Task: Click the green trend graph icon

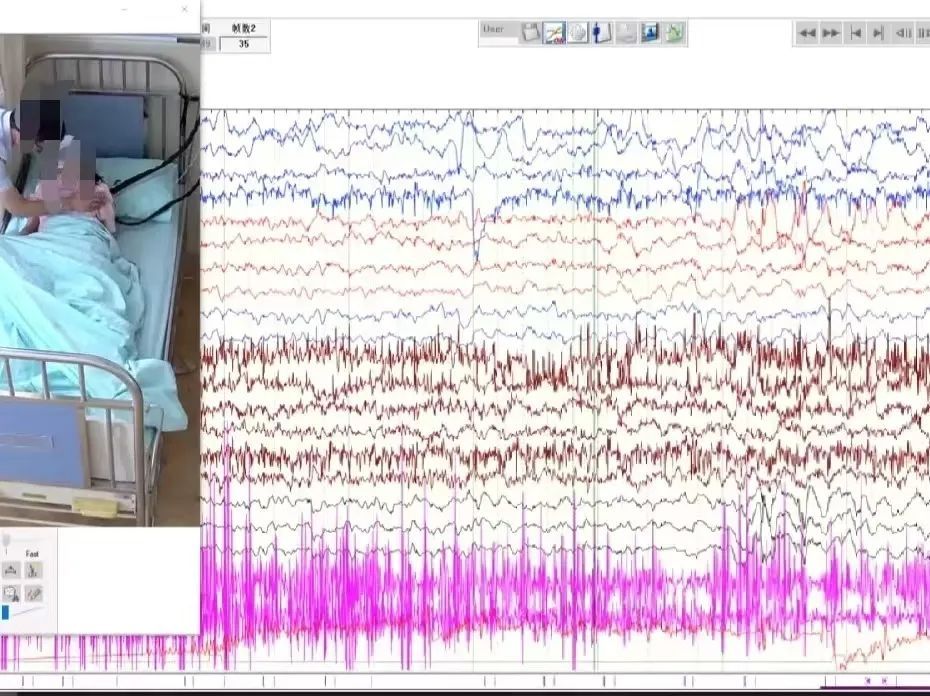Action: coord(674,32)
